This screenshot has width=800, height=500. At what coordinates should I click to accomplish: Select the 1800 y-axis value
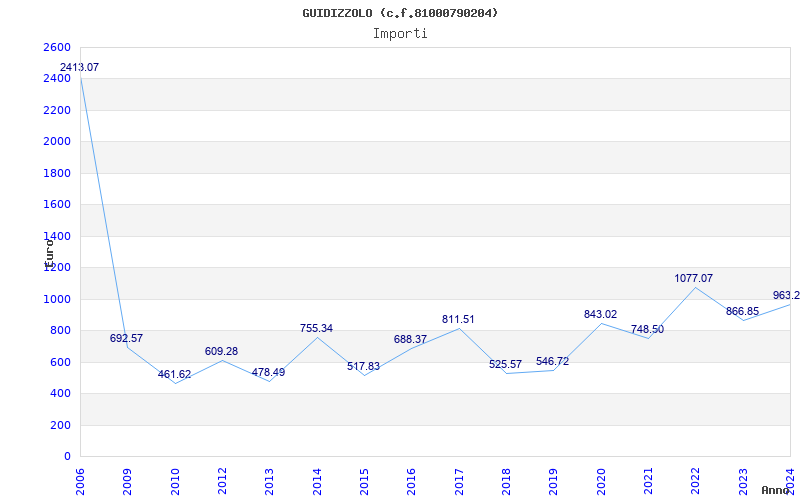(55, 173)
